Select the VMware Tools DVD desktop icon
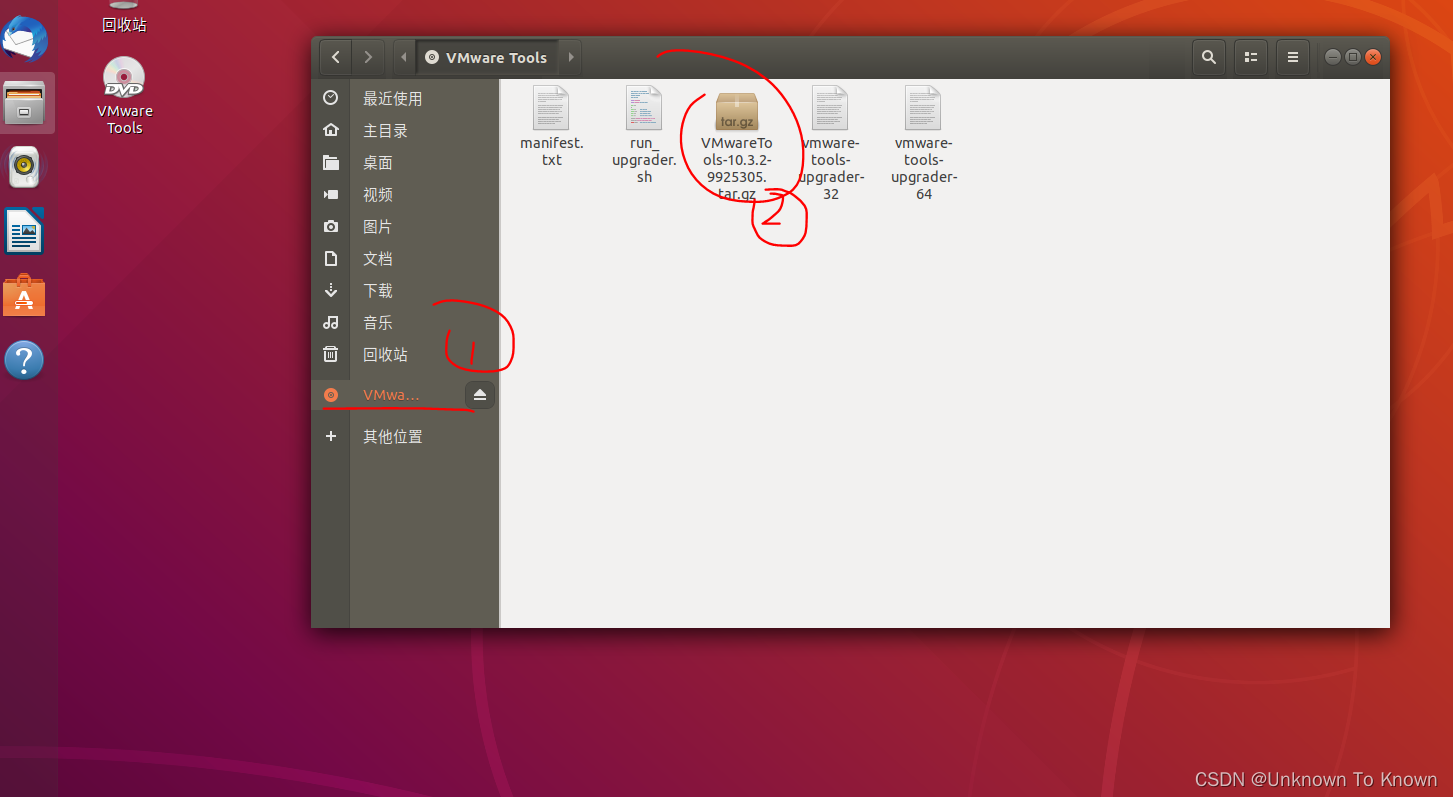The width and height of the screenshot is (1453, 797). 125,78
